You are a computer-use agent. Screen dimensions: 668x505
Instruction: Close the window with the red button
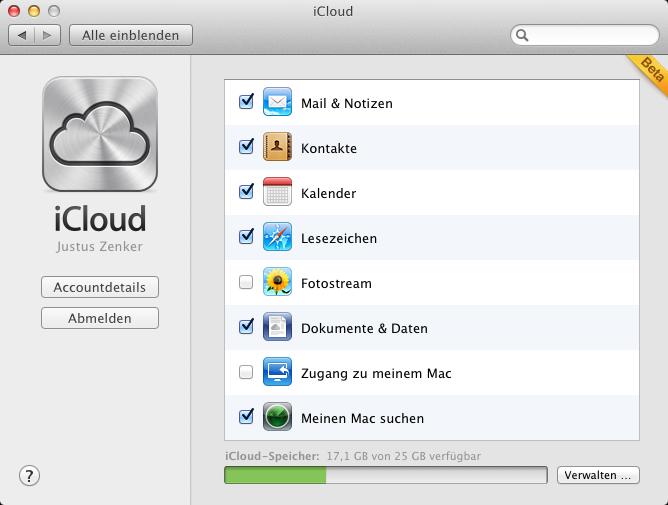14,11
